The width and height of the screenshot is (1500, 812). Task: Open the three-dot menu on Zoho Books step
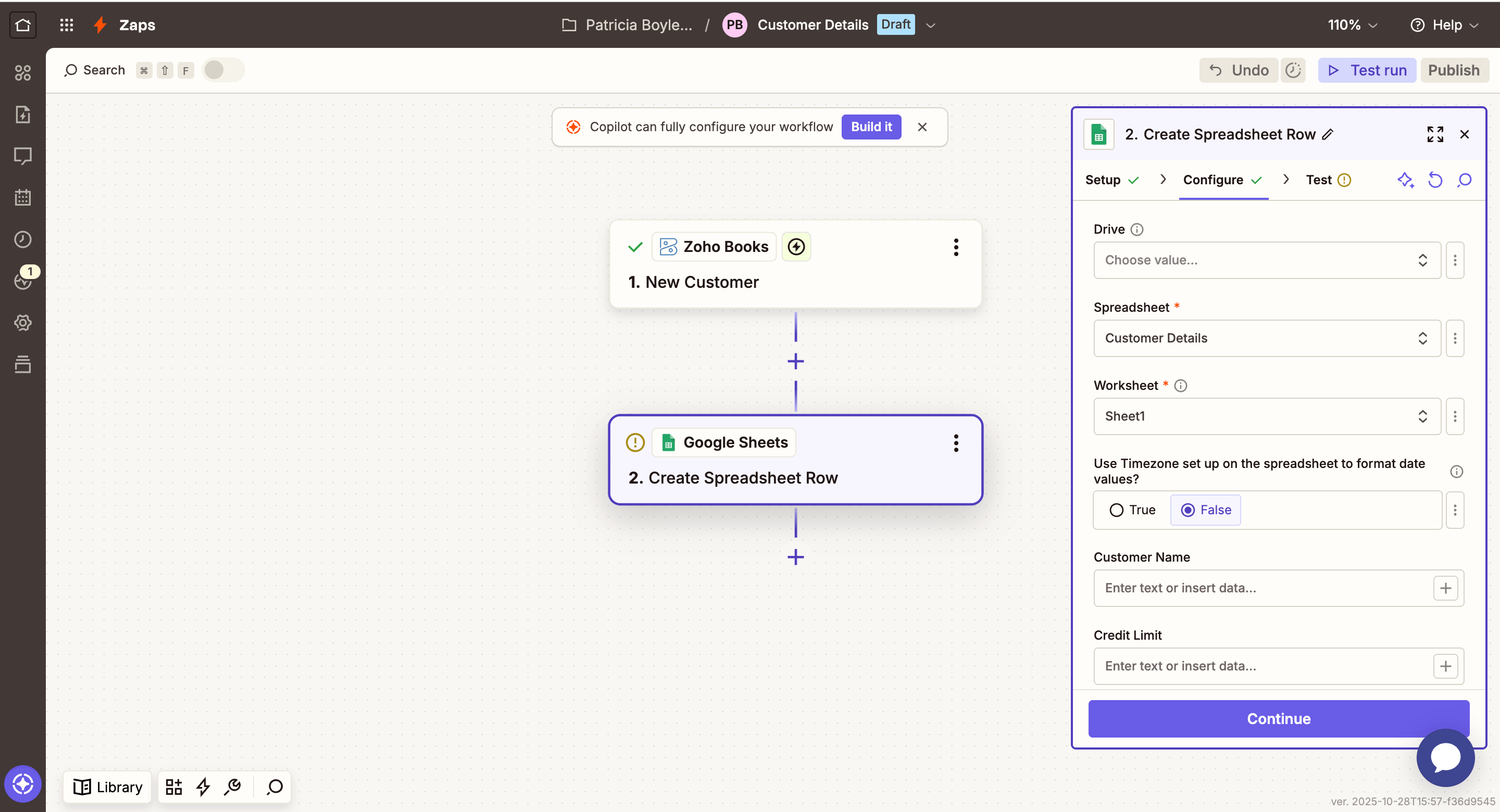956,247
